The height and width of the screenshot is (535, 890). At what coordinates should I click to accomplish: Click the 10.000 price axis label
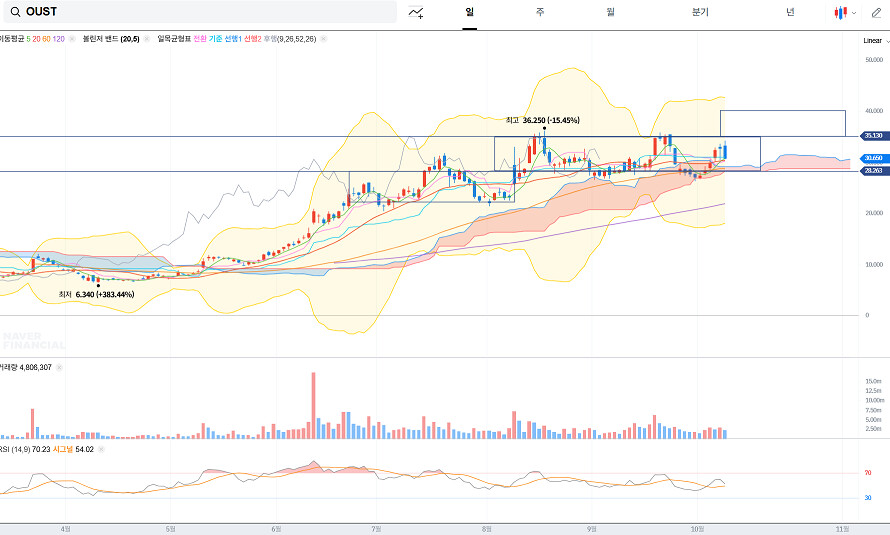coord(874,264)
